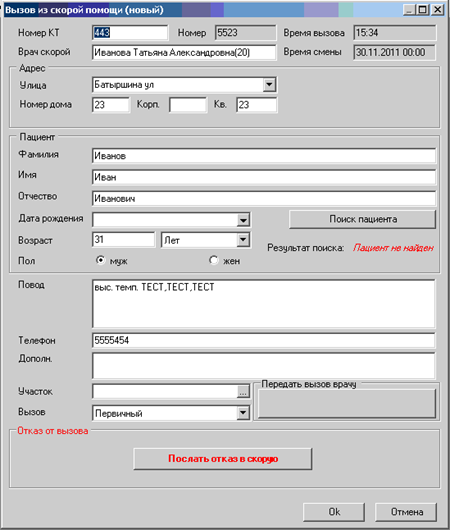The height and width of the screenshot is (530, 450).
Task: Click into the Повод text area
Action: click(263, 304)
